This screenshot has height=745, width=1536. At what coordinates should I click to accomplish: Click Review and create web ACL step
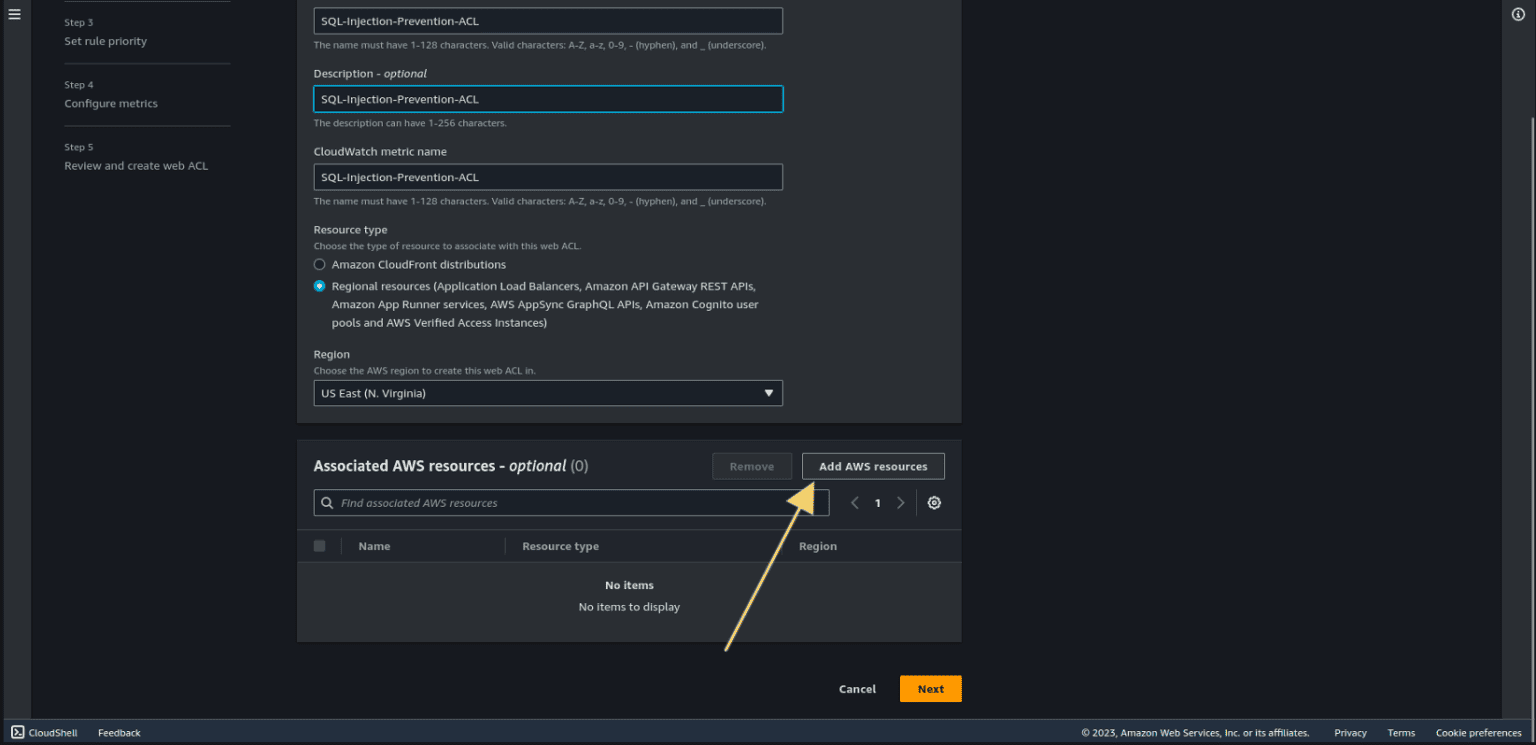[136, 166]
